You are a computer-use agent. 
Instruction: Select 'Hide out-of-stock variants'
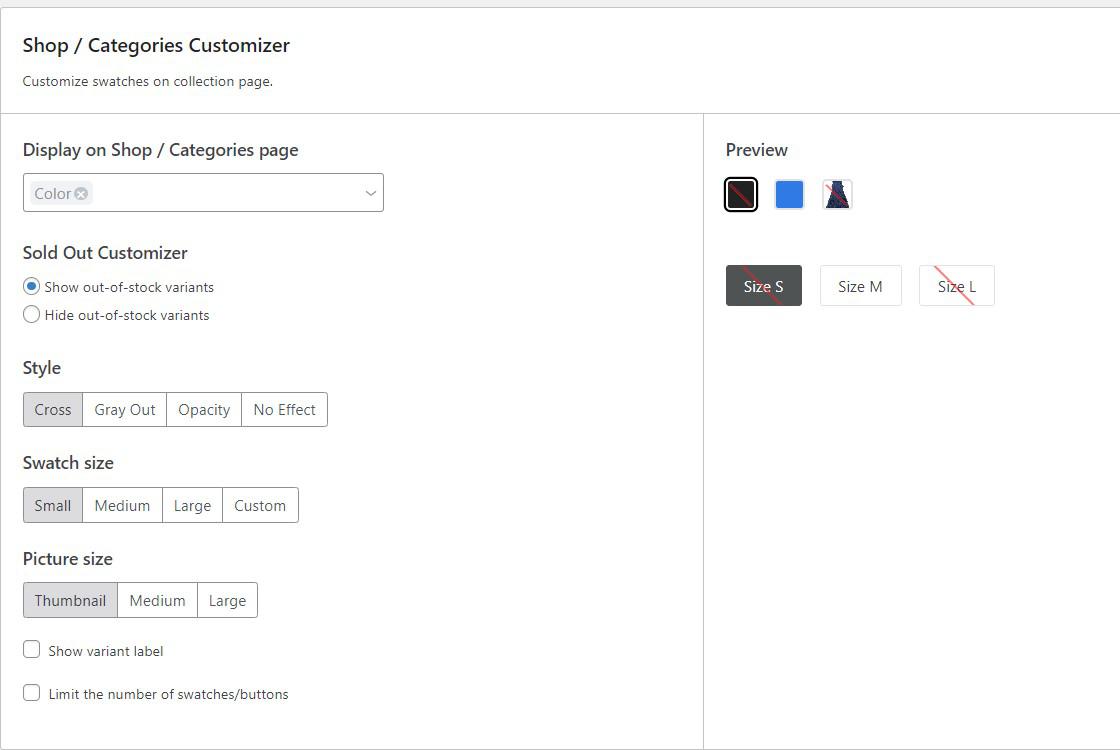pyautogui.click(x=31, y=314)
